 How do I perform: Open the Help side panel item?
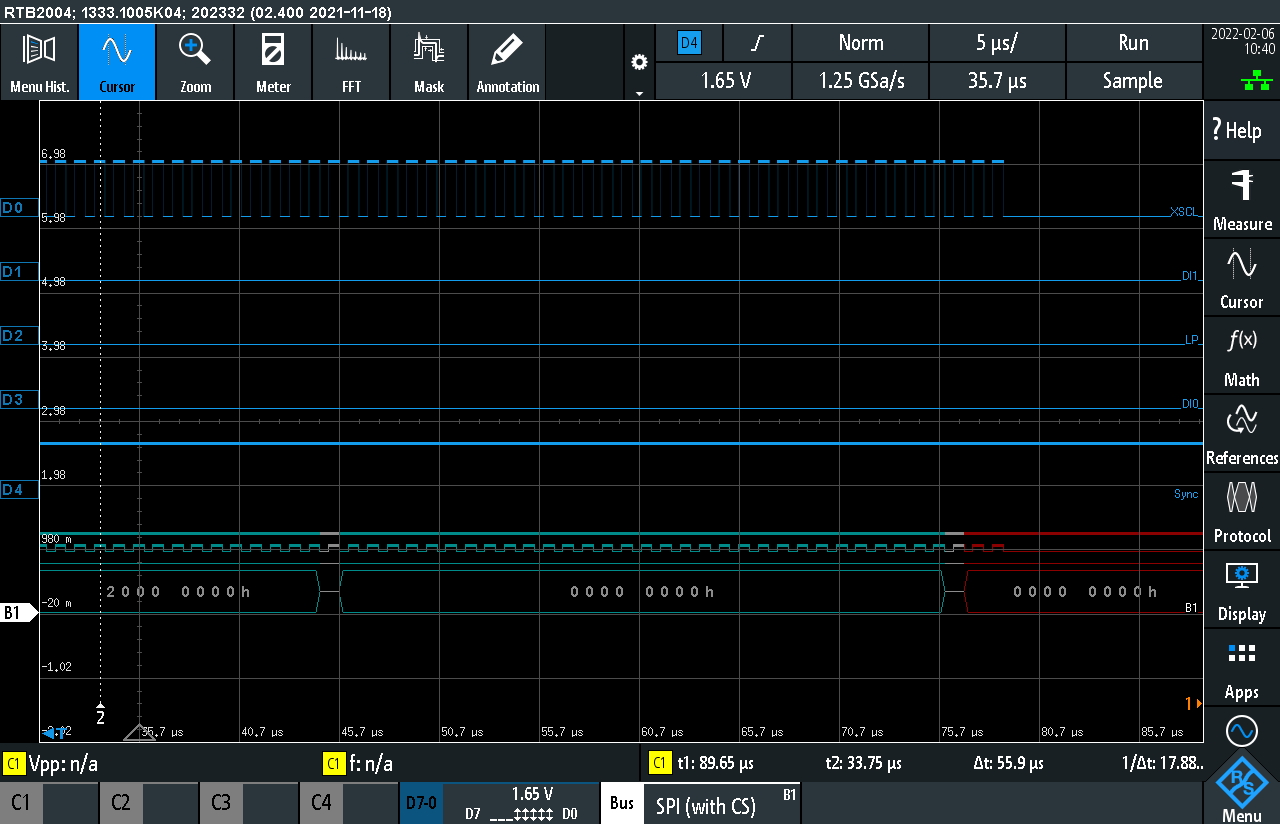(1241, 130)
